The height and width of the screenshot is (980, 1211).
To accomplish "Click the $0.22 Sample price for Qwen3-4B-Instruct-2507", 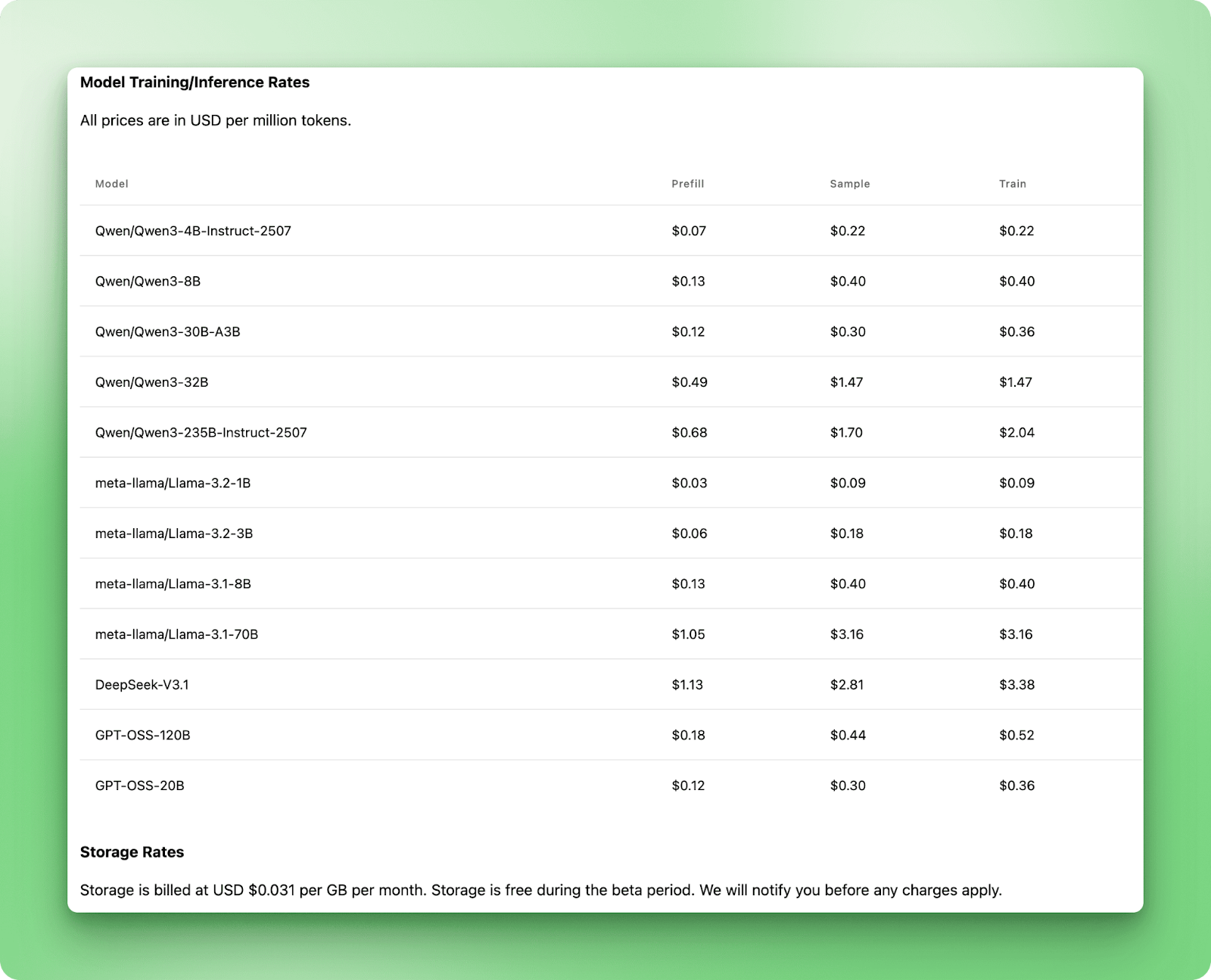I will (848, 231).
